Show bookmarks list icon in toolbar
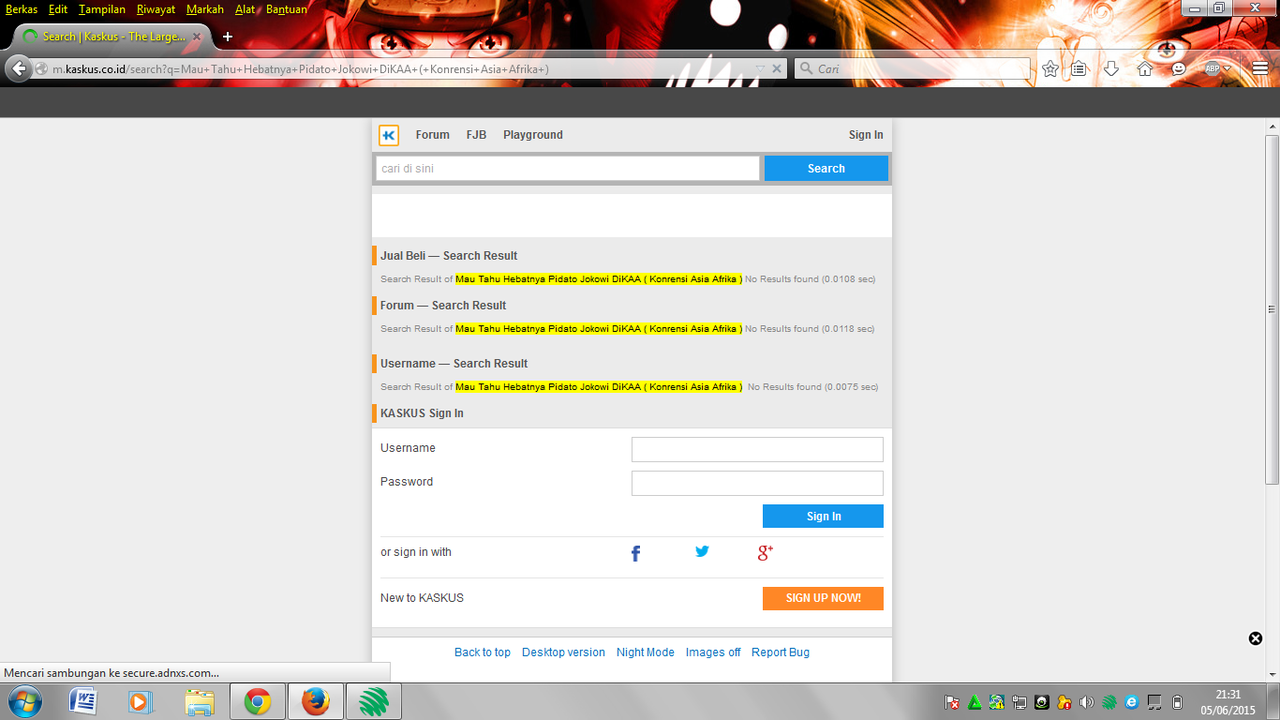The width and height of the screenshot is (1280, 720). (1079, 69)
